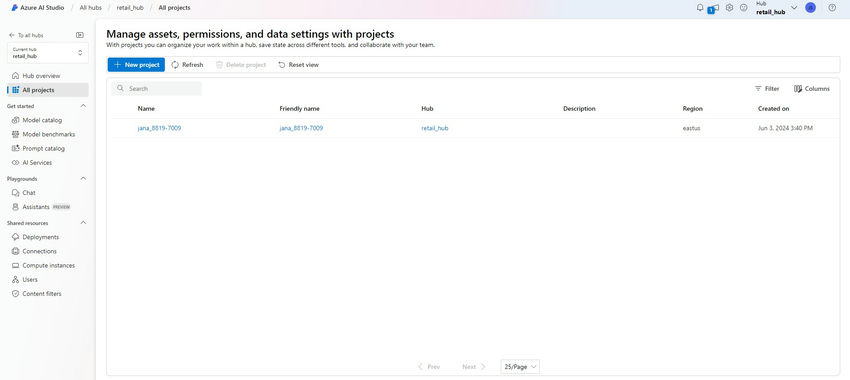Viewport: 850px width, 380px height.
Task: Click the Model catalog icon
Action: [x=15, y=120]
